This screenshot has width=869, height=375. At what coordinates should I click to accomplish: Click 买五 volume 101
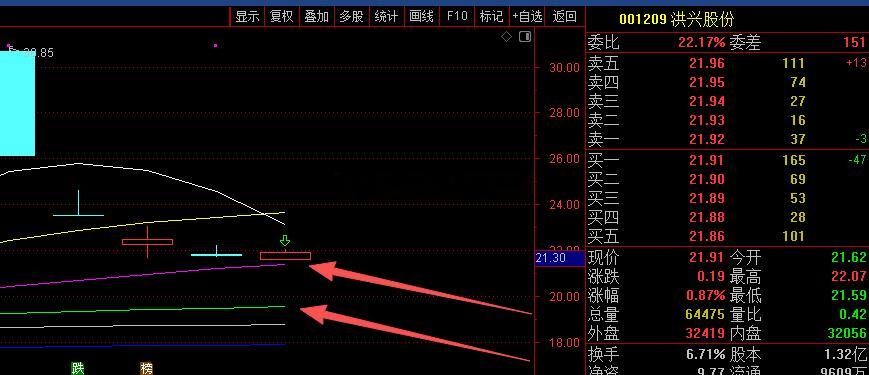(x=794, y=236)
